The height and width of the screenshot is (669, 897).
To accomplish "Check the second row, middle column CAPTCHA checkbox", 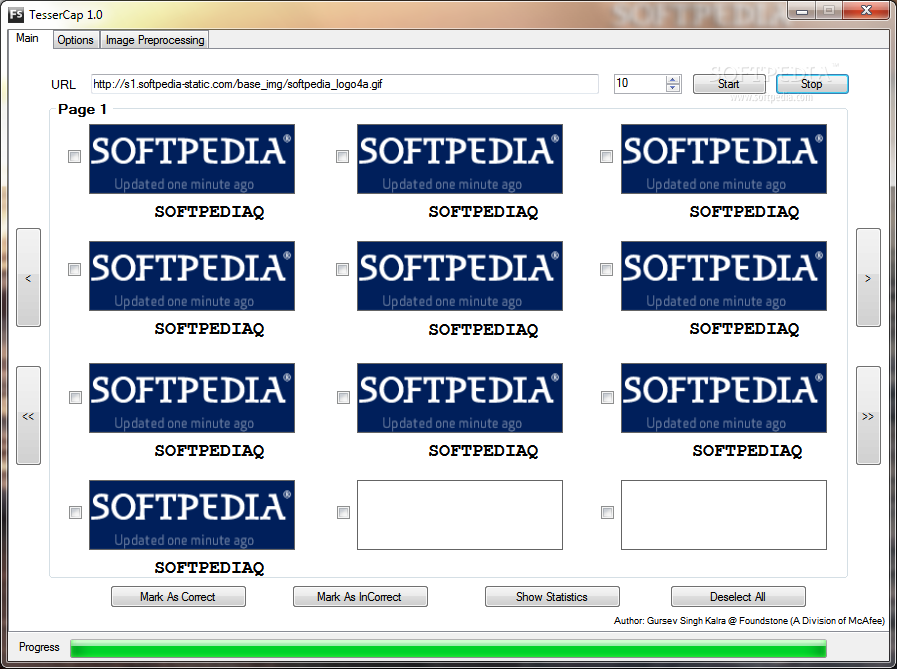I will click(x=342, y=269).
